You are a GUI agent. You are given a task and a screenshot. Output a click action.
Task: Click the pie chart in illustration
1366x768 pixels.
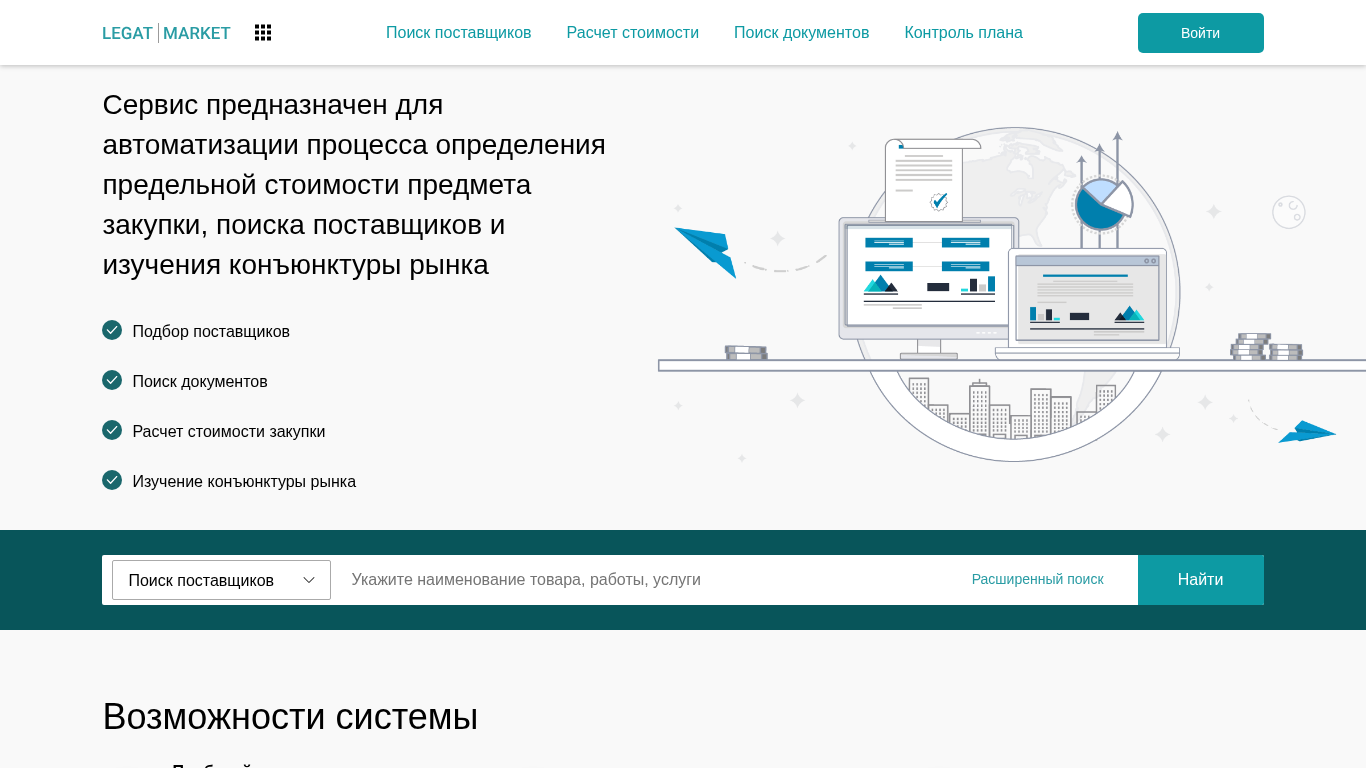point(1102,205)
